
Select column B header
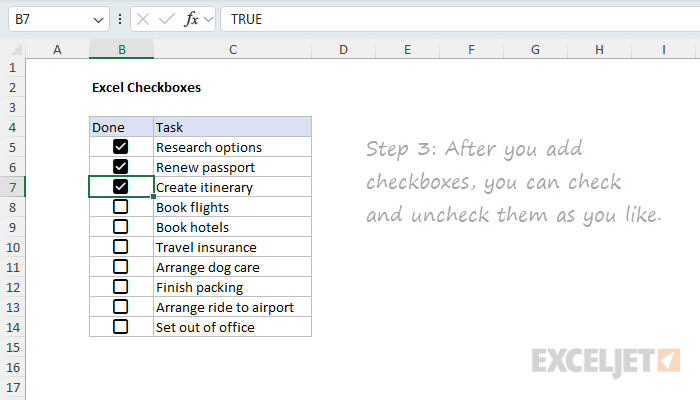[121, 49]
